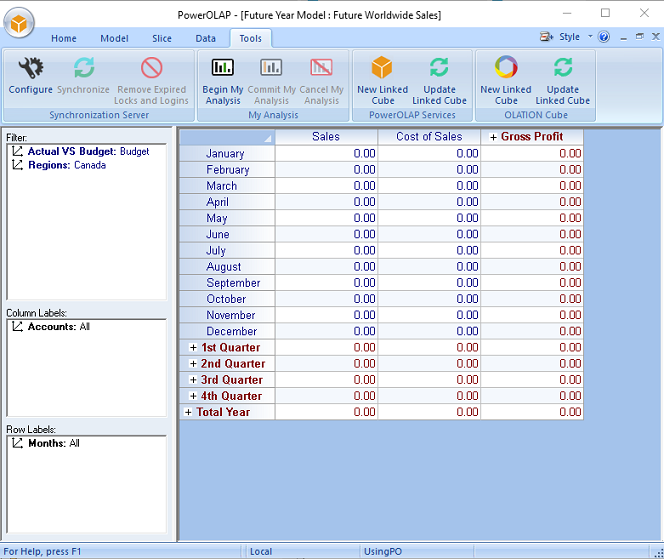Click Commit My Analysis icon
664x559 pixels.
271,67
